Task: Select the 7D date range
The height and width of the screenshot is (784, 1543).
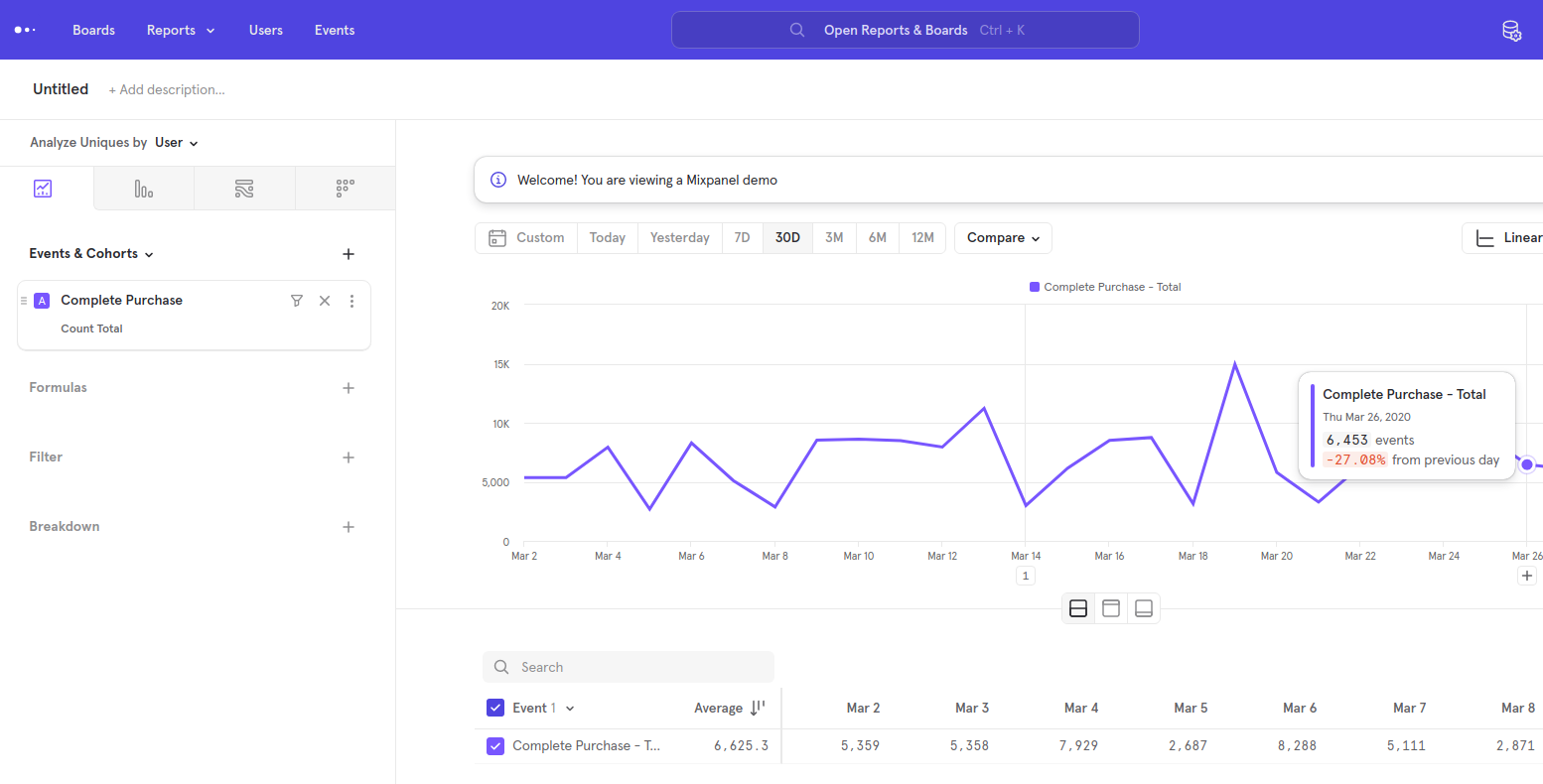Action: click(x=742, y=238)
